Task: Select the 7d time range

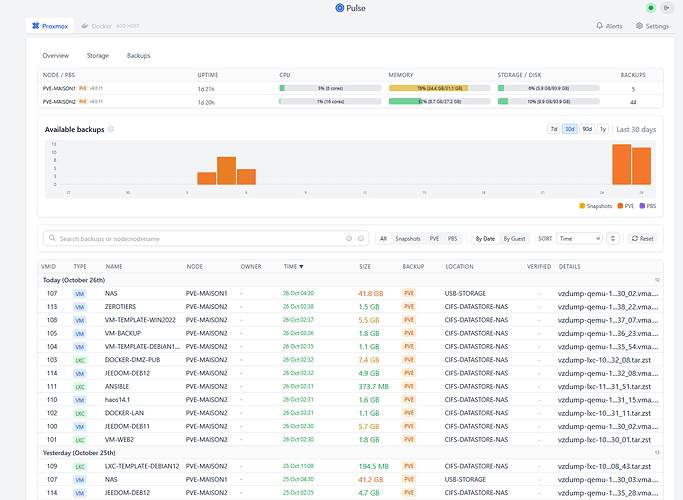Action: tap(553, 129)
